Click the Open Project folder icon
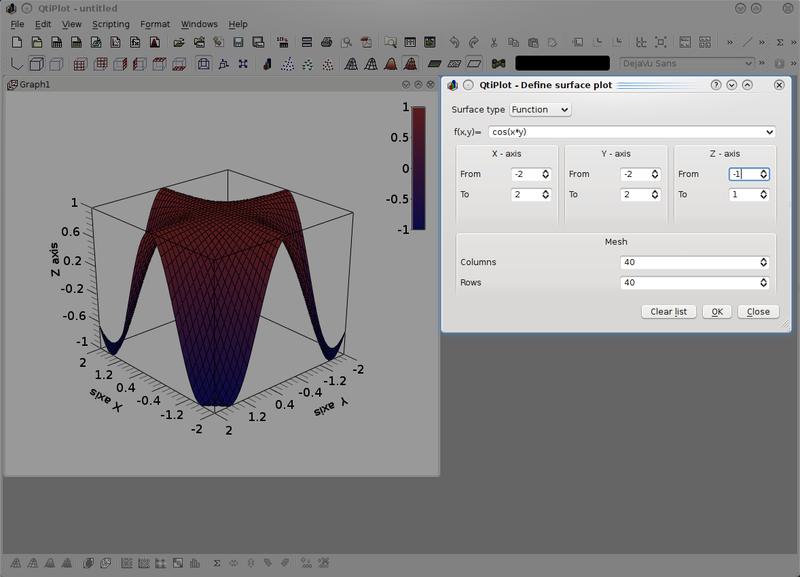This screenshot has height=577, width=800. click(x=179, y=43)
